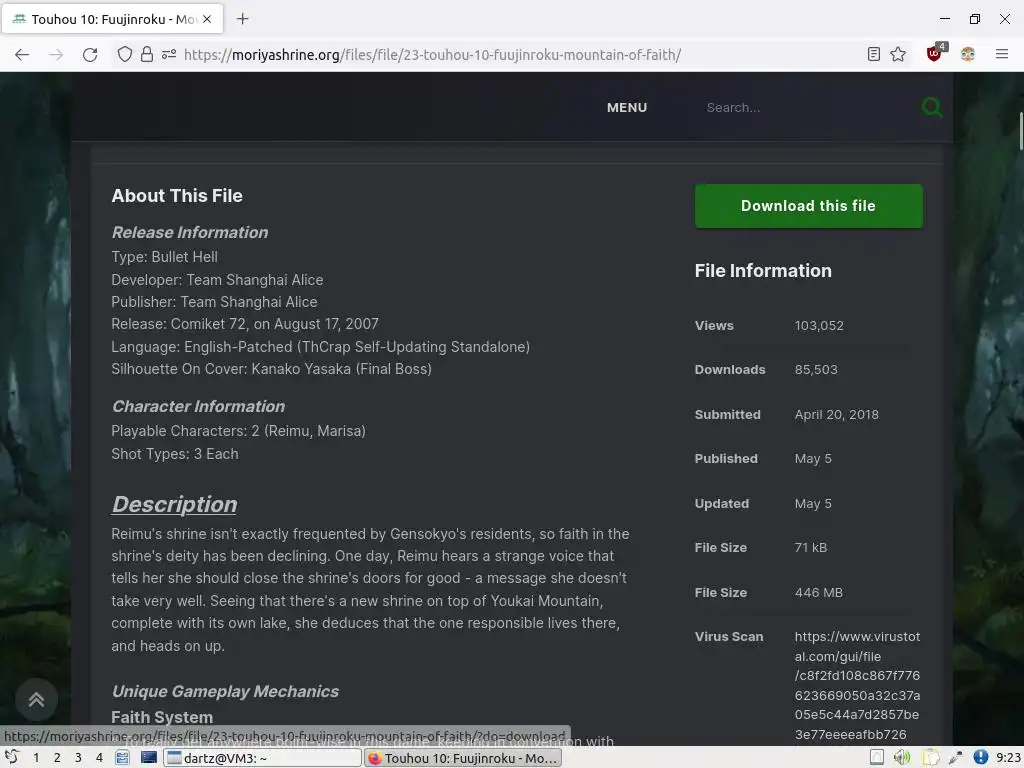The width and height of the screenshot is (1024, 768).
Task: Switch to workspace 3
Action: (x=78, y=758)
